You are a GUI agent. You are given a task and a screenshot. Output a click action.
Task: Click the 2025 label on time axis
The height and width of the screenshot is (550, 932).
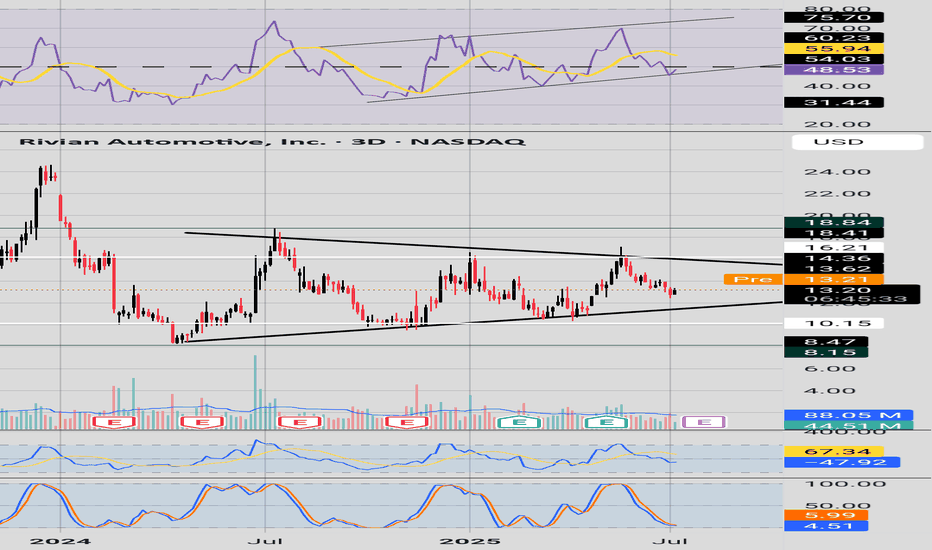[x=470, y=541]
